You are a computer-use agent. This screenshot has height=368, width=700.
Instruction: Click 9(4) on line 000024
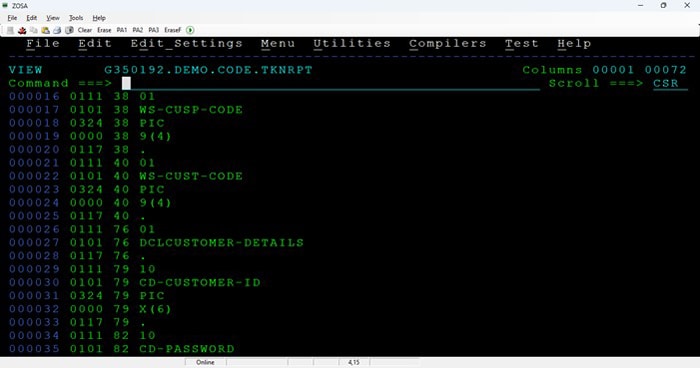(x=155, y=203)
